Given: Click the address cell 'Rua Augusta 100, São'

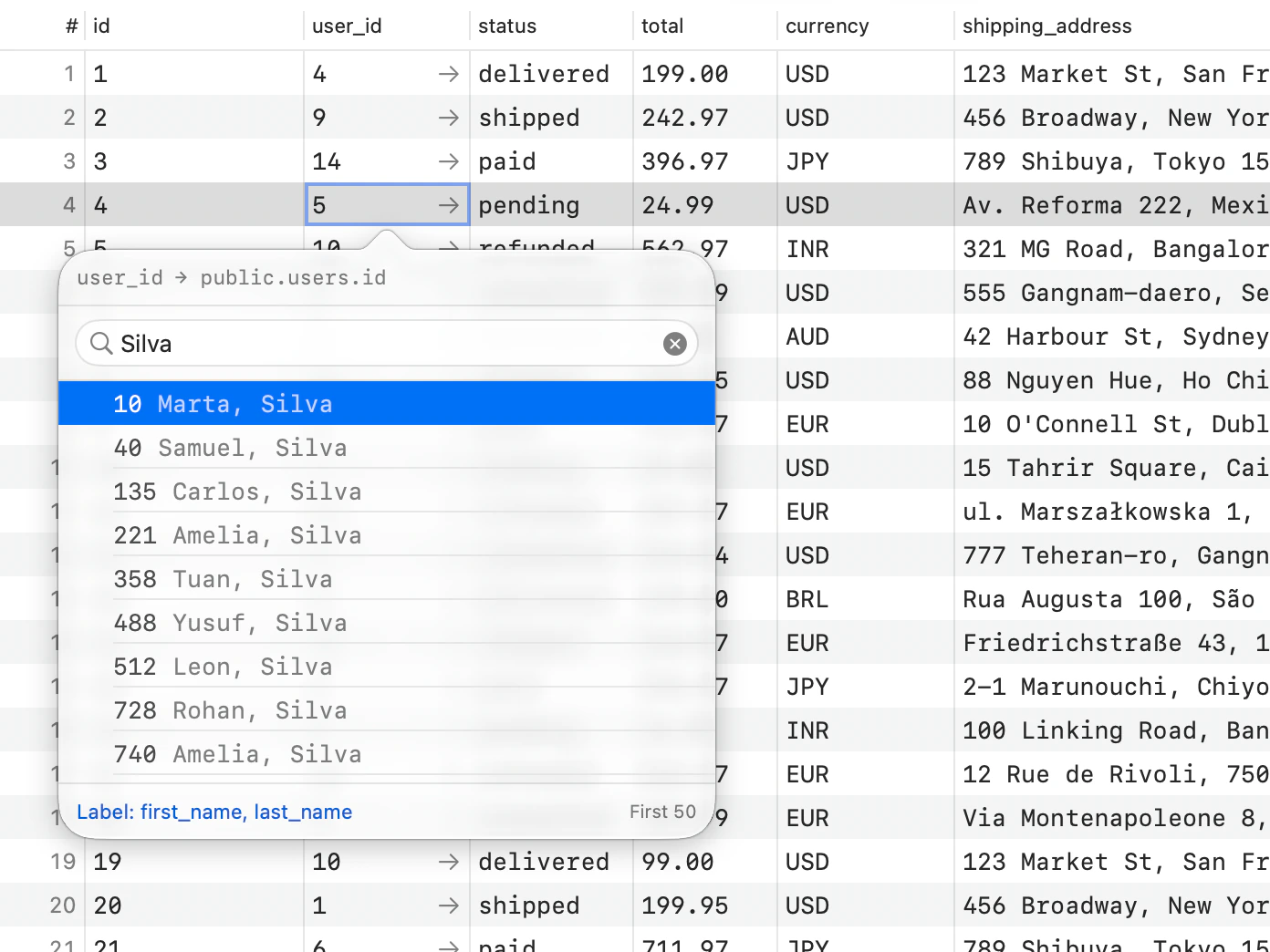Looking at the screenshot, I should click(1112, 599).
